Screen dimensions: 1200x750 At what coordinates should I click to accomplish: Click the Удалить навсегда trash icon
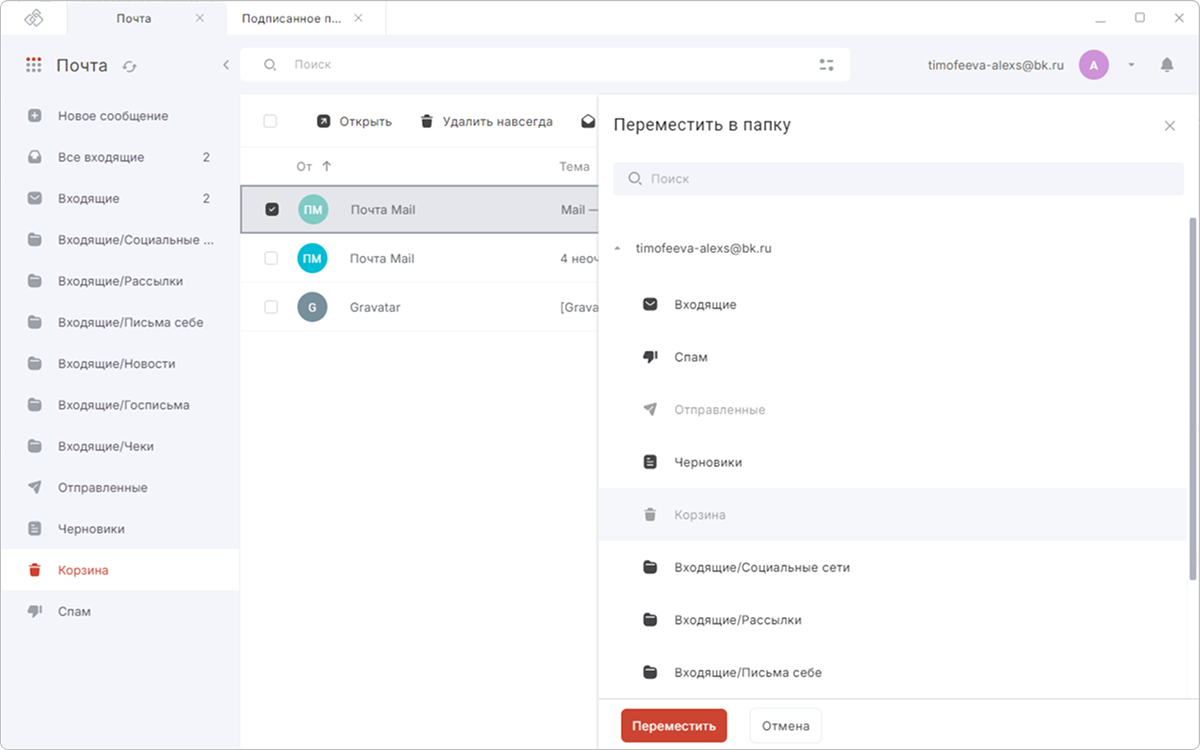(427, 122)
